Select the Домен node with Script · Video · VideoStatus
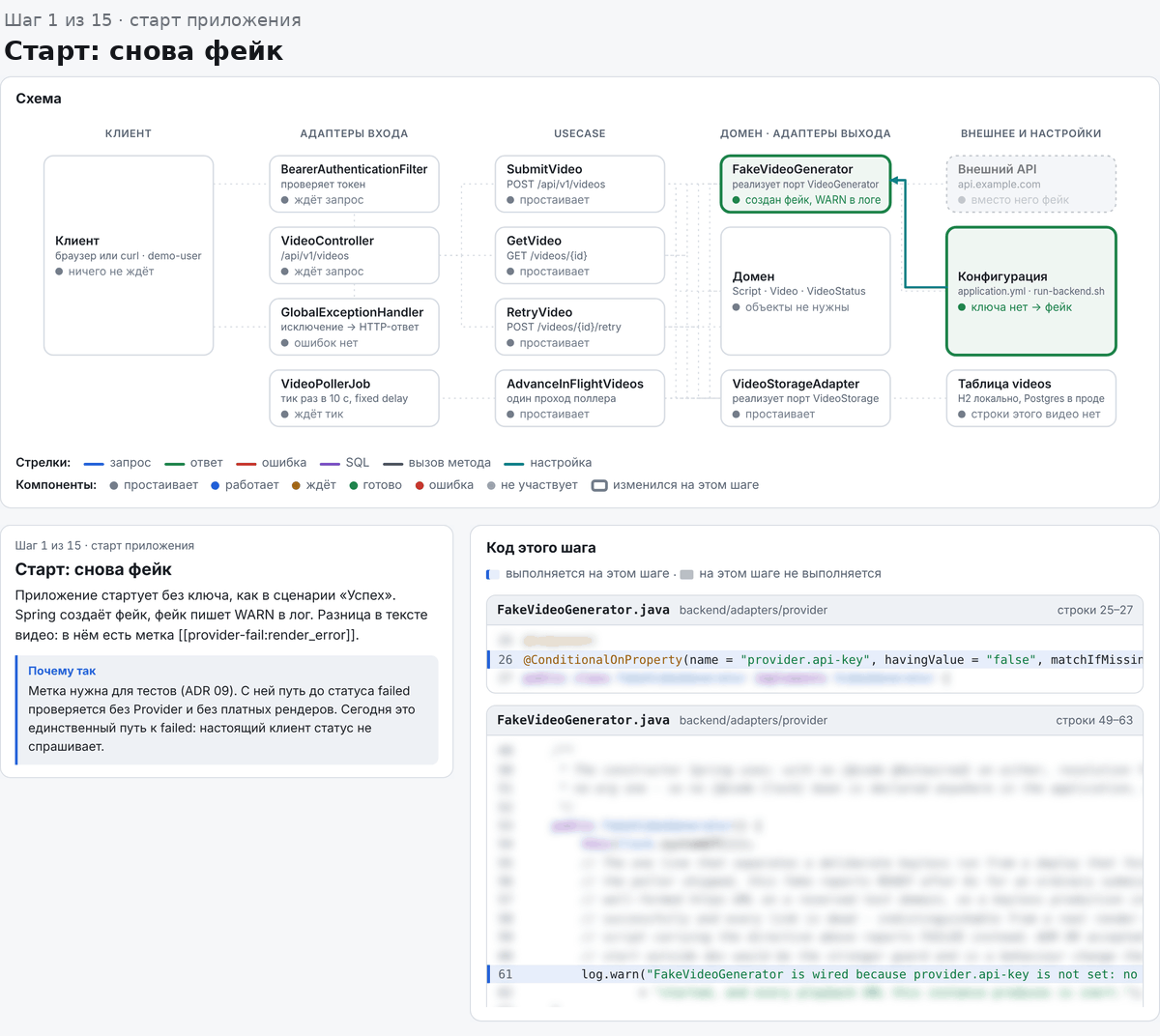This screenshot has height=1036, width=1160. click(x=805, y=291)
